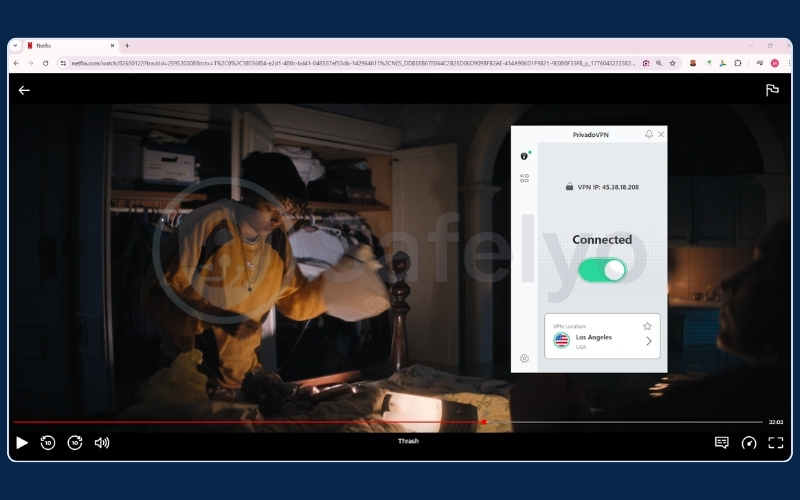Favorite Los Angeles location with star
The height and width of the screenshot is (500, 800).
tap(647, 326)
